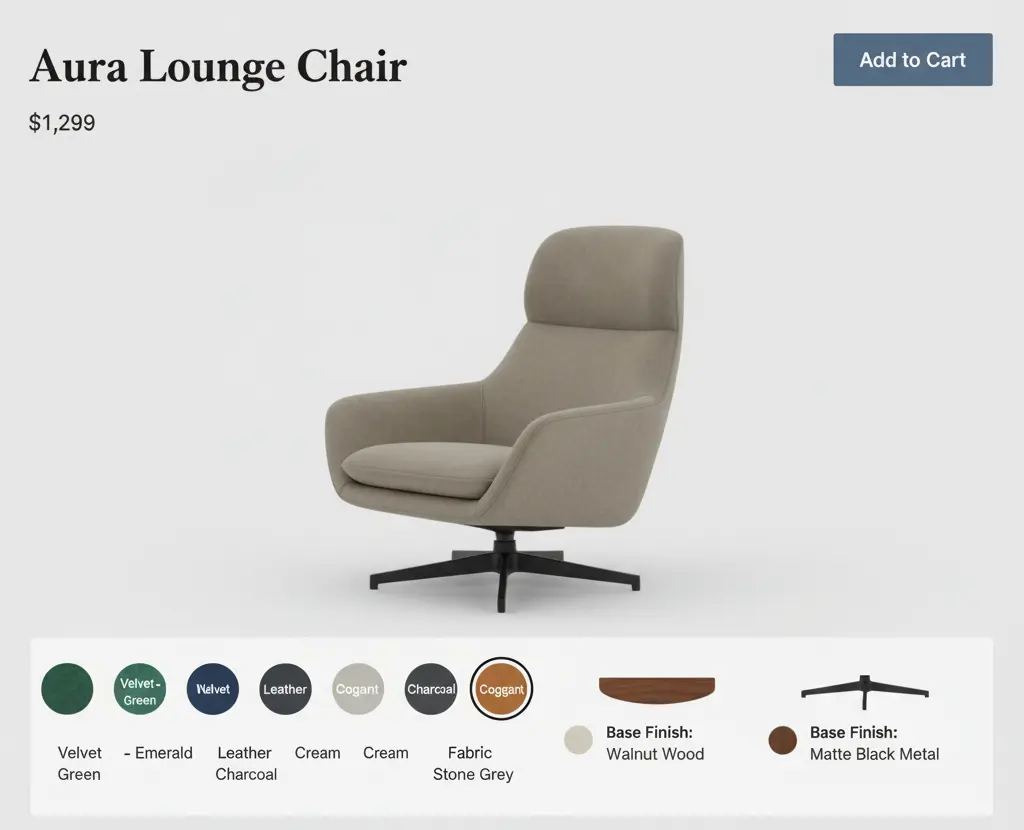This screenshot has width=1024, height=830.
Task: Click the brown dot beside Matte Black Metal
Action: 782,740
